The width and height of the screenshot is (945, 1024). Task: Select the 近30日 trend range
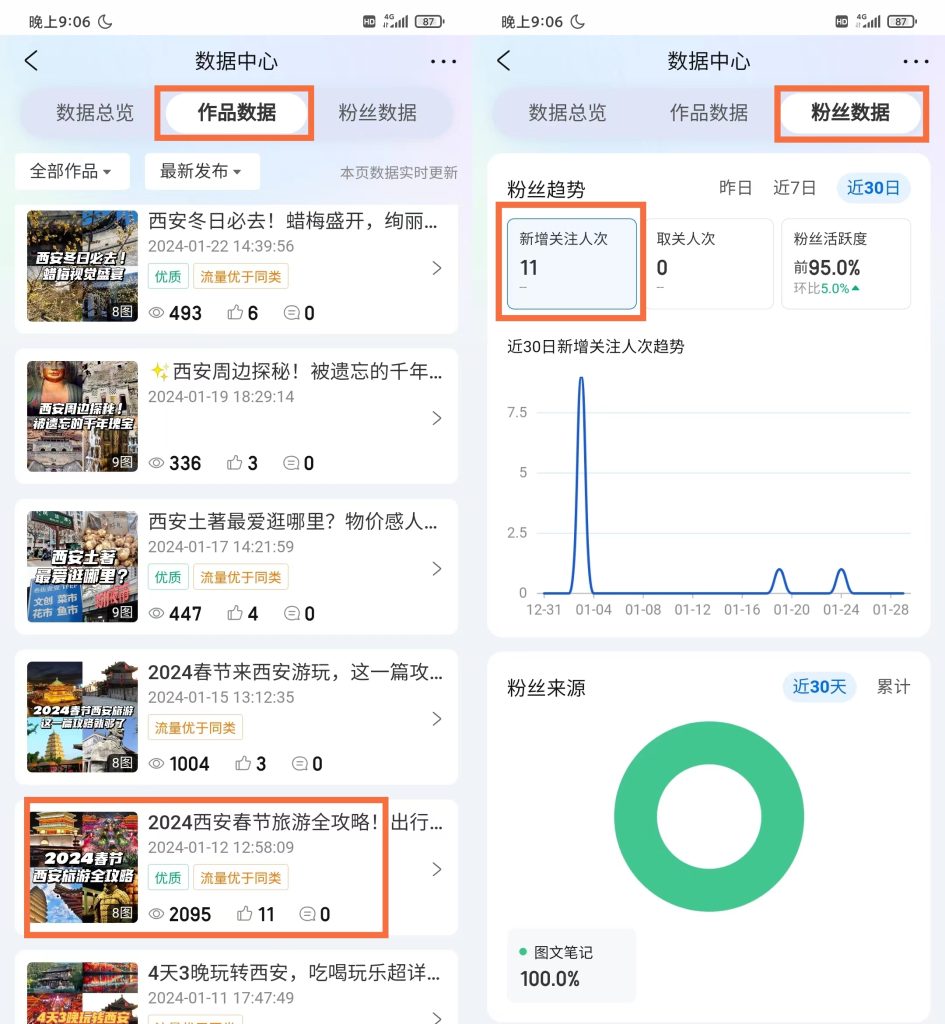point(873,188)
